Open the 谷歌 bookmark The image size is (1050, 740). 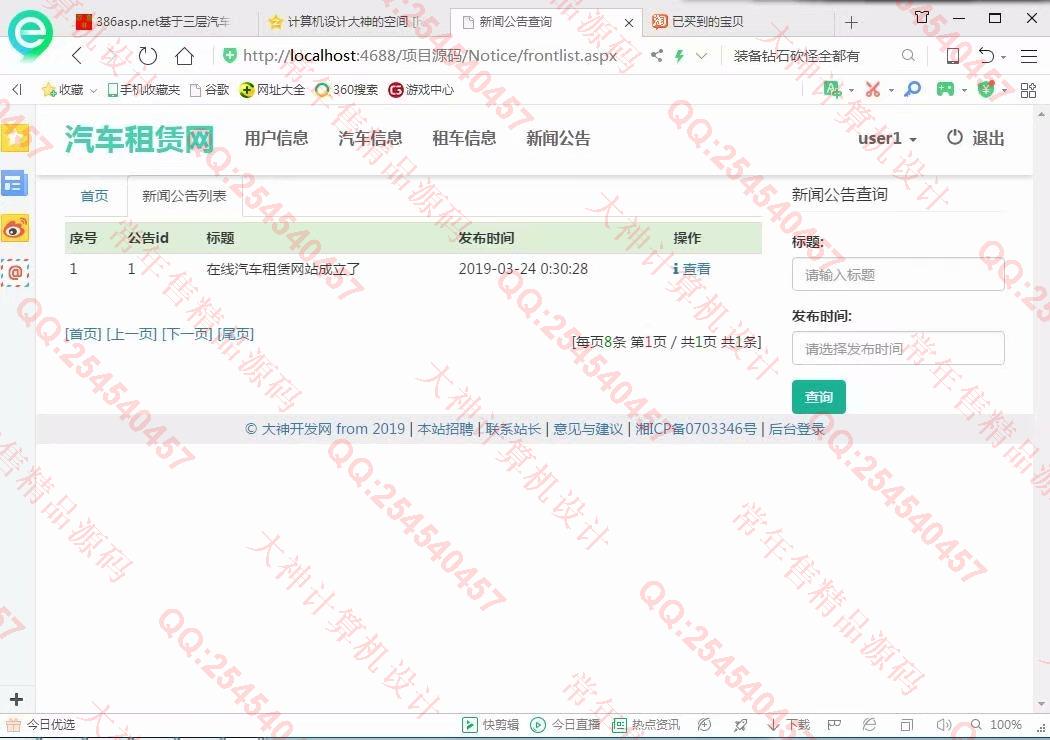210,89
